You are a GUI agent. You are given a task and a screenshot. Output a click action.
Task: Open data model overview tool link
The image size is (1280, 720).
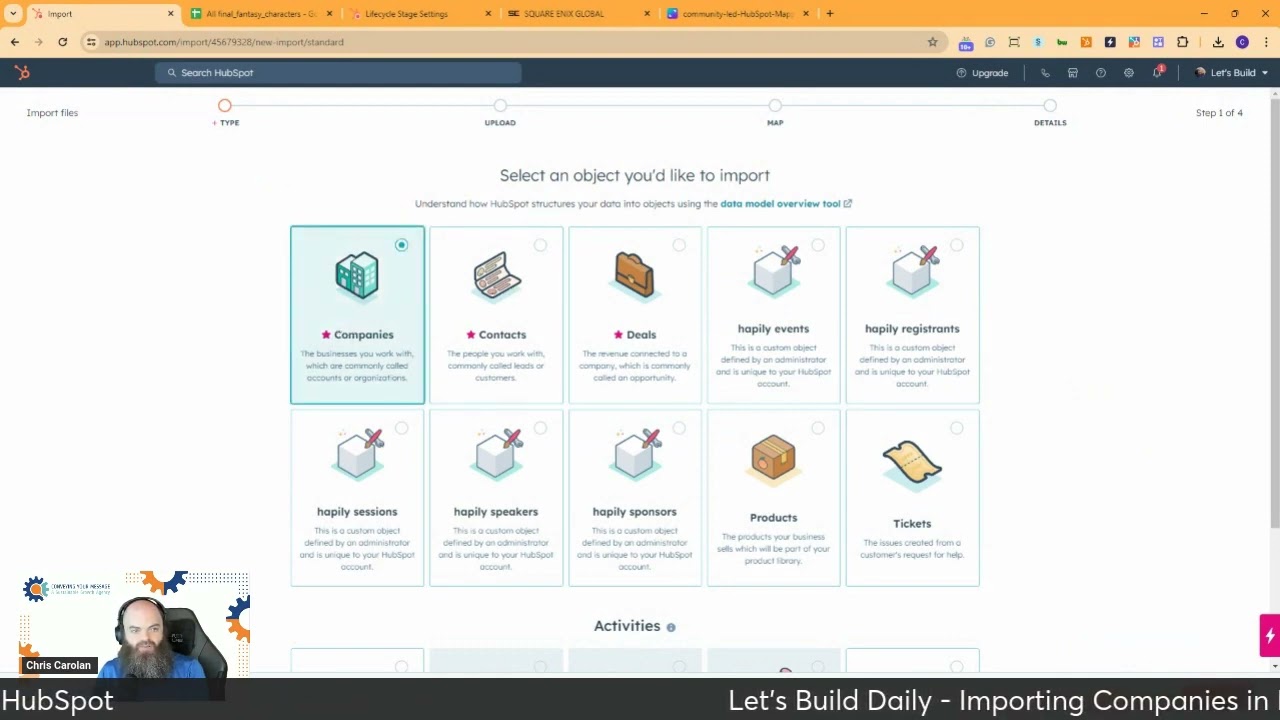tap(786, 204)
